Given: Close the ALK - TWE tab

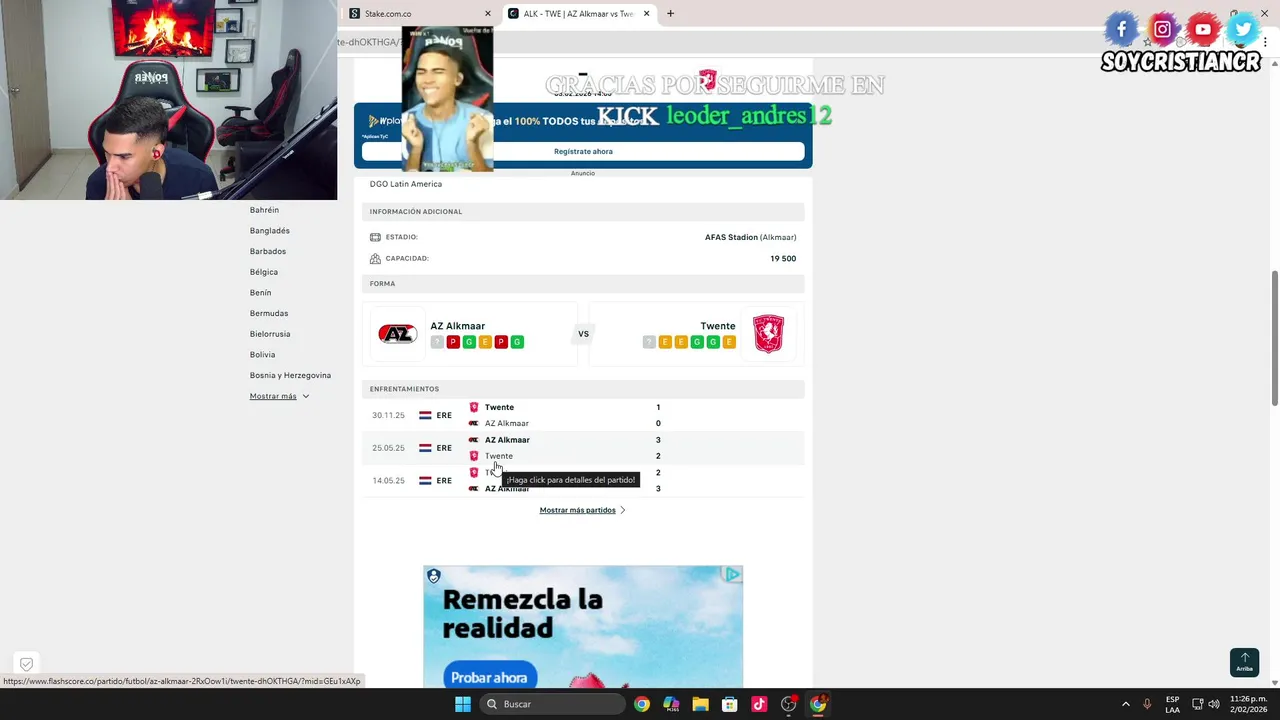Looking at the screenshot, I should point(646,14).
